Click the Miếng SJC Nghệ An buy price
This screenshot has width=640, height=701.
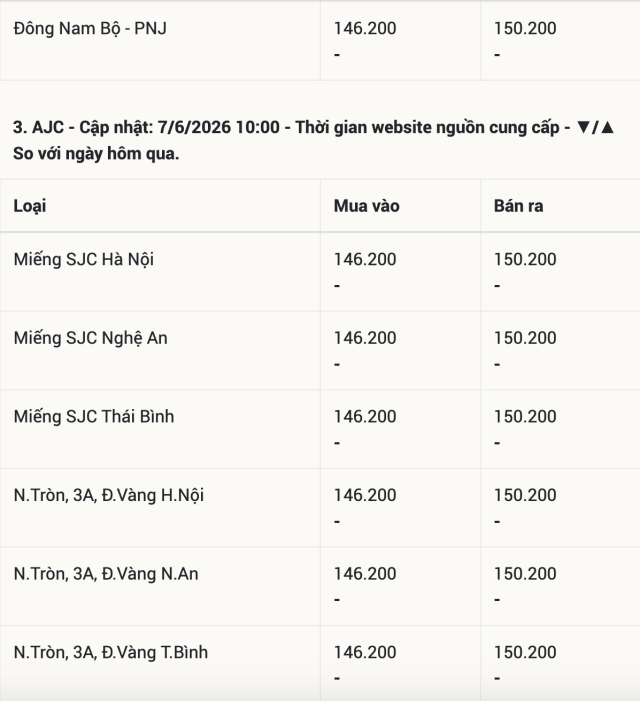365,338
